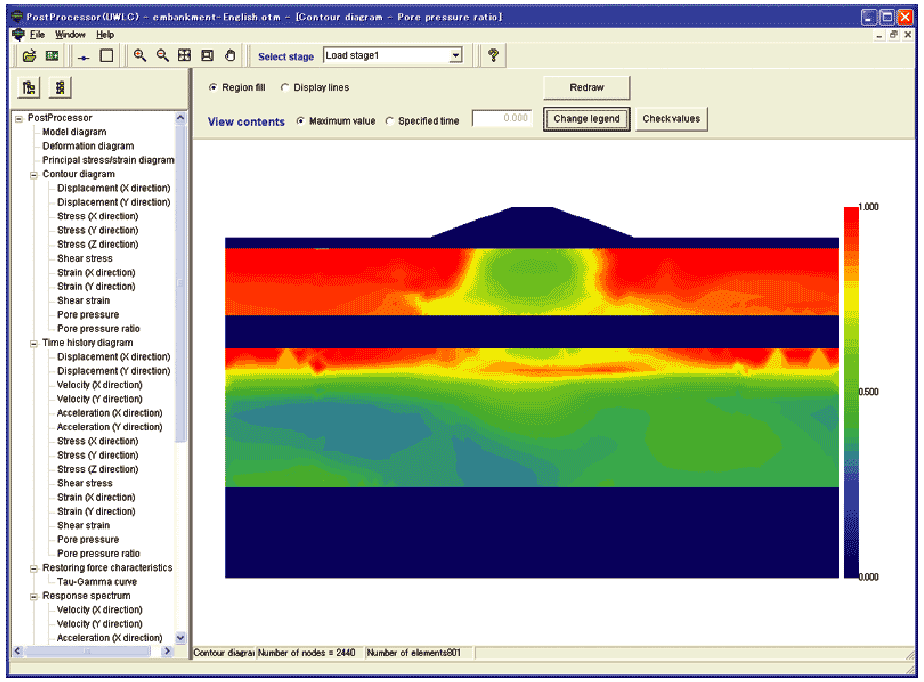The image size is (924, 682).
Task: Collapse the Time history diagram node
Action: [x=34, y=344]
